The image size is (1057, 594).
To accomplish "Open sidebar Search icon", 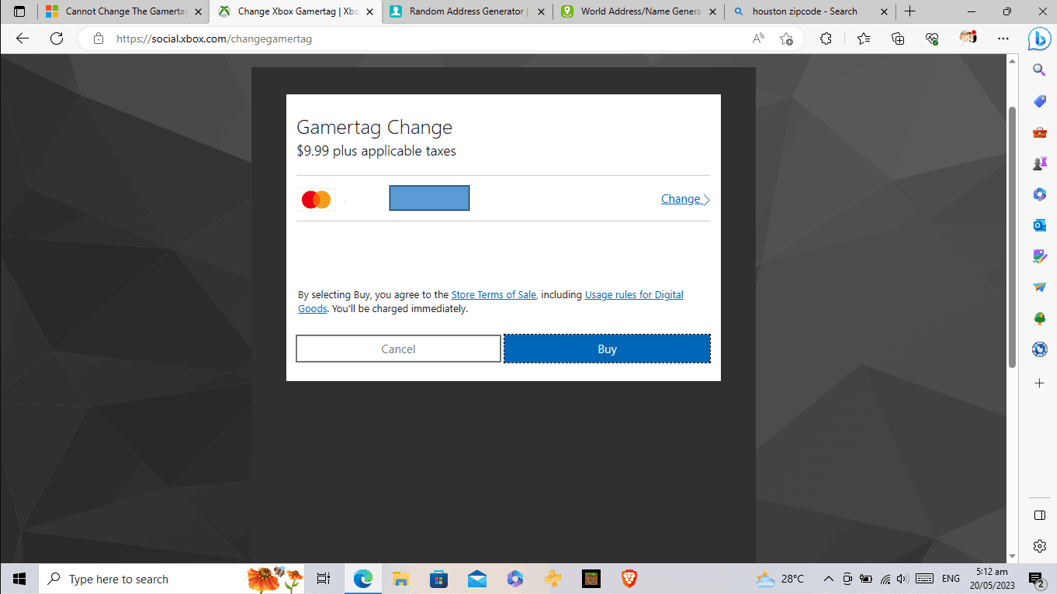I will (x=1039, y=70).
